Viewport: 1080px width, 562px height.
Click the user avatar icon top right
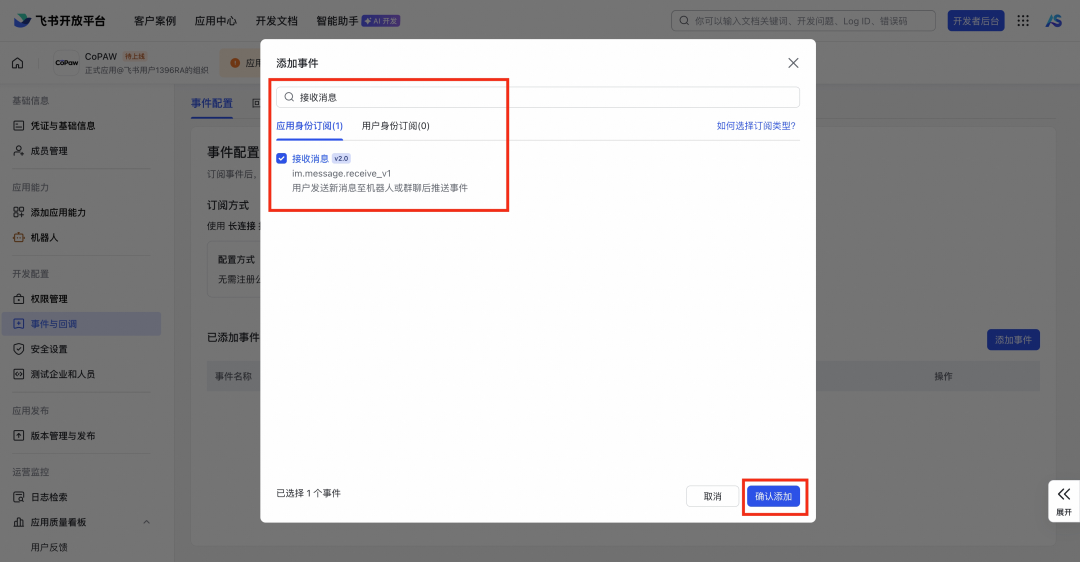[1053, 20]
